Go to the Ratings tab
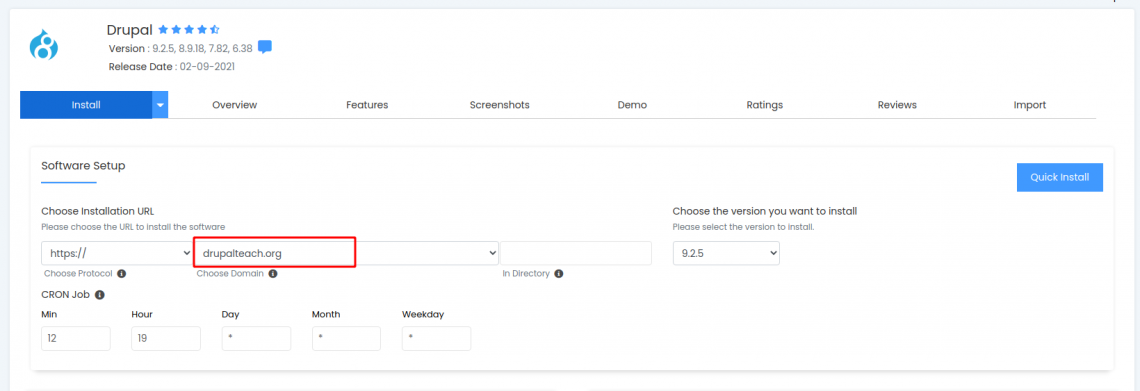Screen dimensions: 1140x391 765,105
